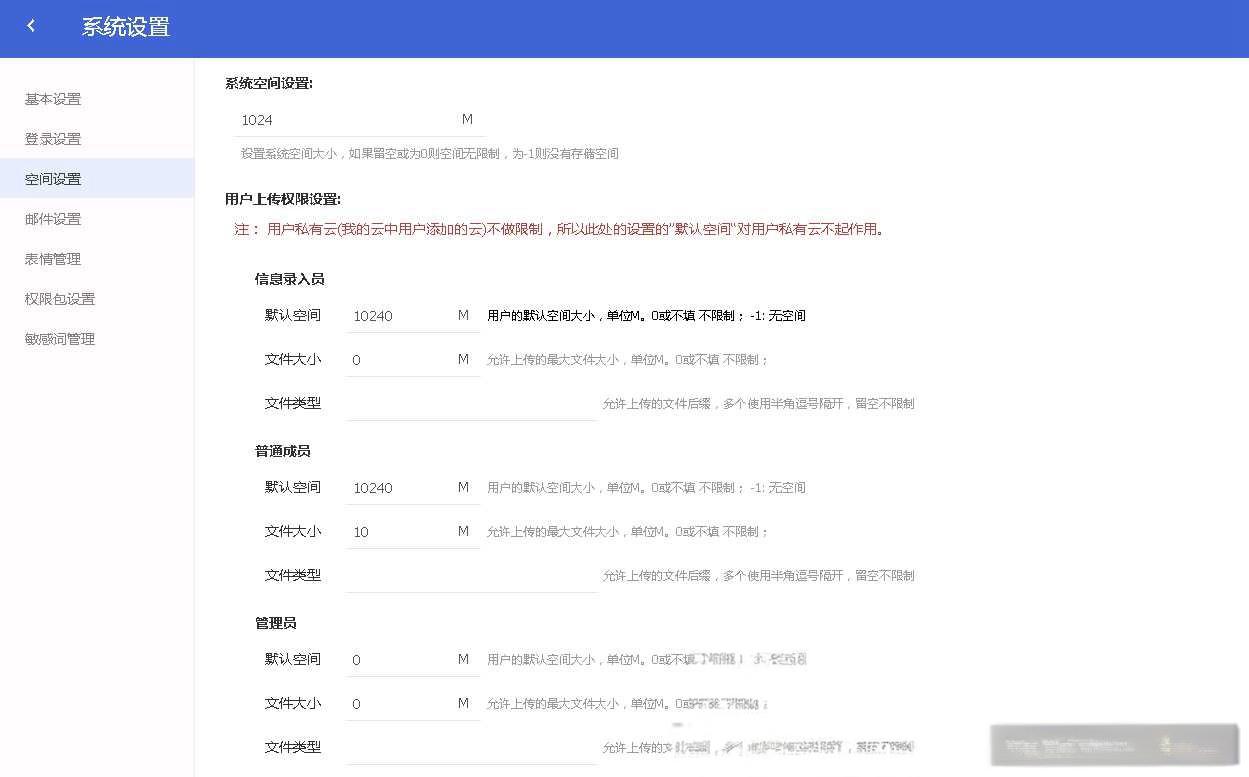Viewport: 1249px width, 777px height.
Task: Click the 系统设置 header title
Action: coord(126,27)
